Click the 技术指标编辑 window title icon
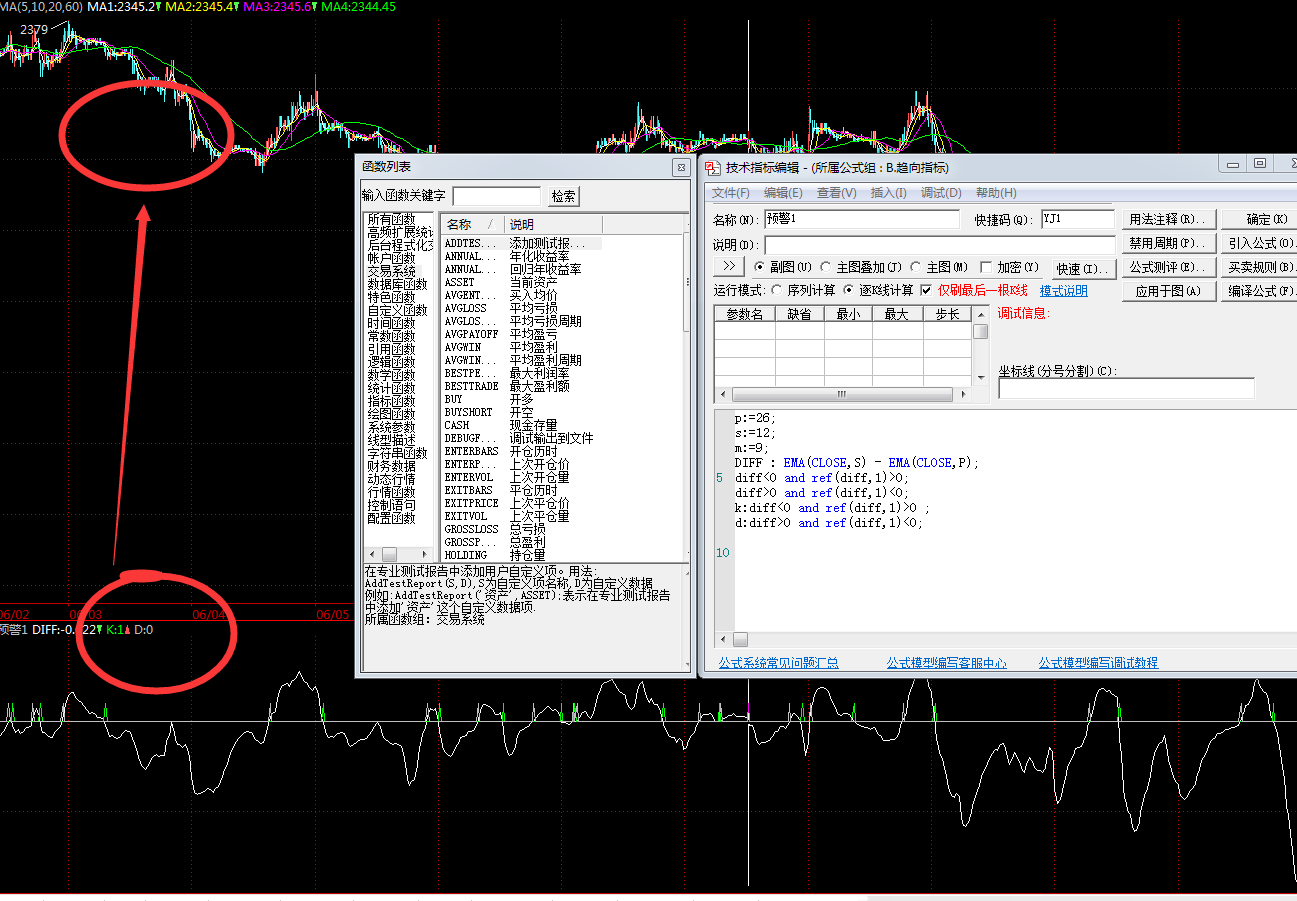The image size is (1297, 901). tap(712, 167)
